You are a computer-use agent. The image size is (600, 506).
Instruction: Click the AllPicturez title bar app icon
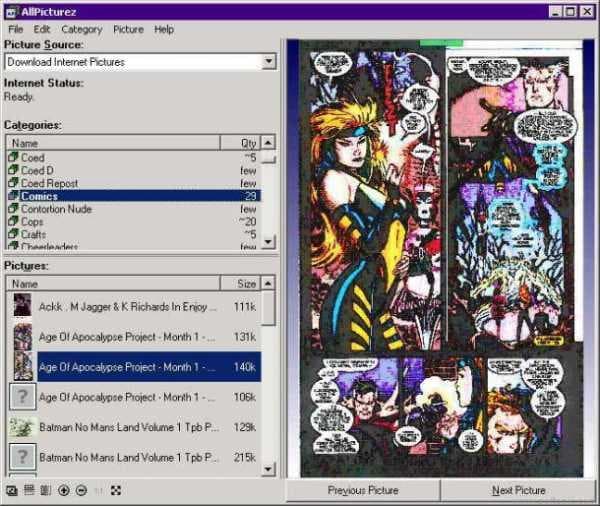tap(12, 12)
